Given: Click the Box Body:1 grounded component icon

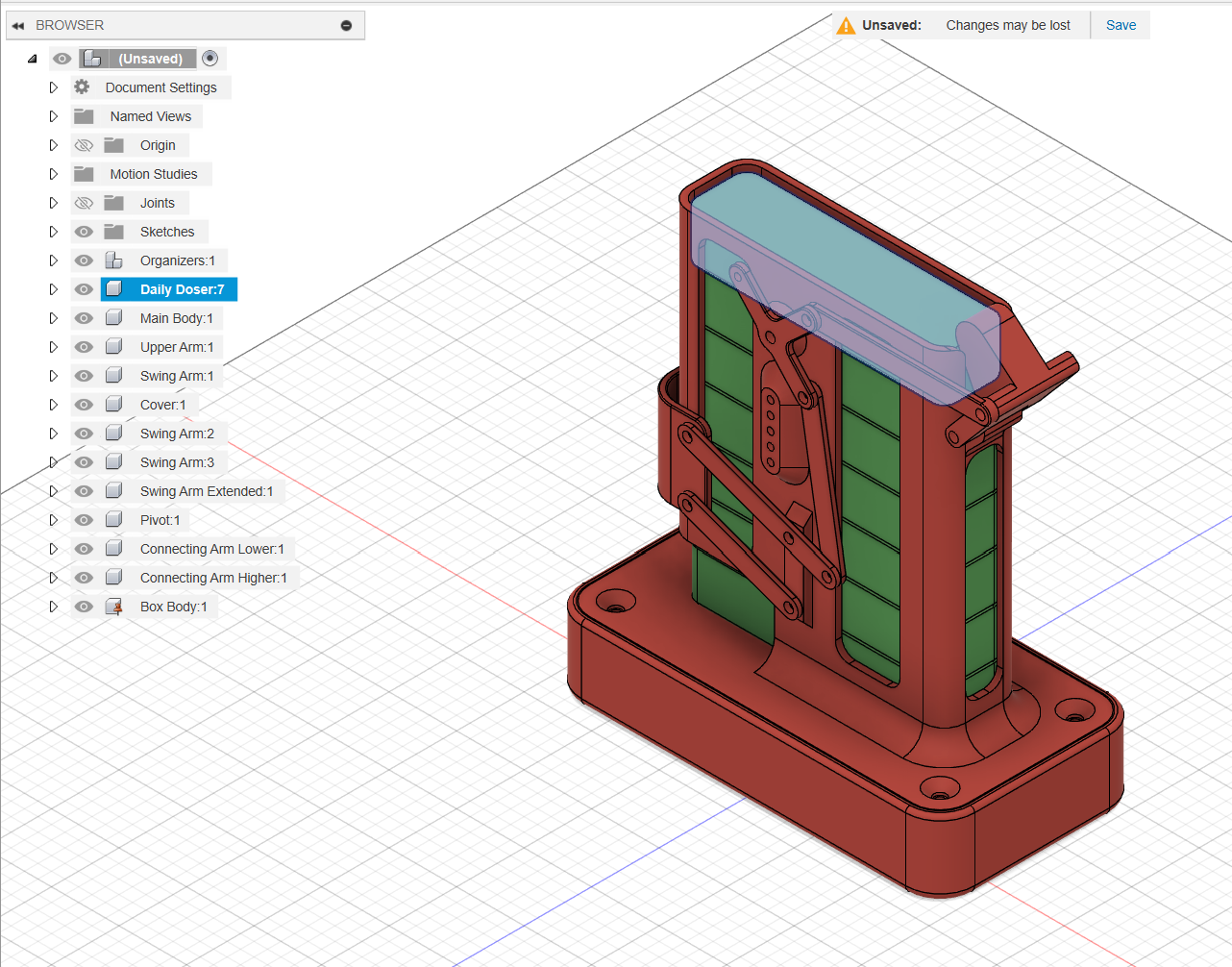Looking at the screenshot, I should (113, 607).
